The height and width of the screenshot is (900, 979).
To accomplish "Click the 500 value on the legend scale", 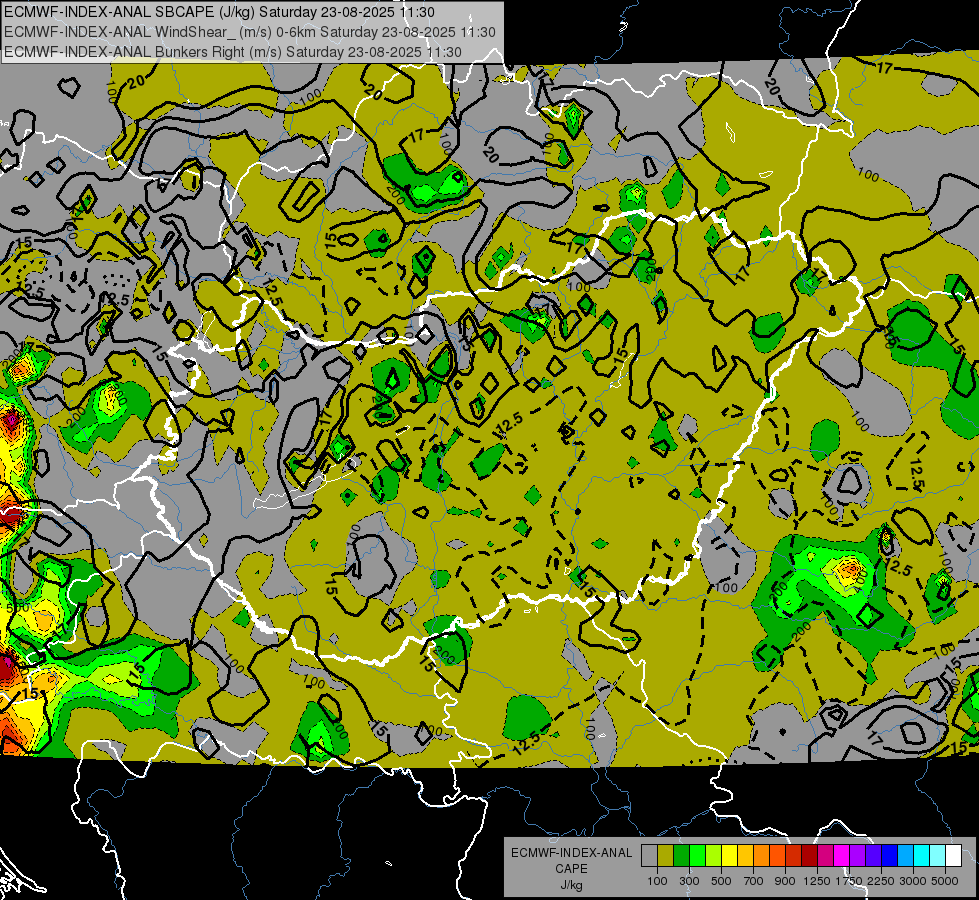I will 721,881.
